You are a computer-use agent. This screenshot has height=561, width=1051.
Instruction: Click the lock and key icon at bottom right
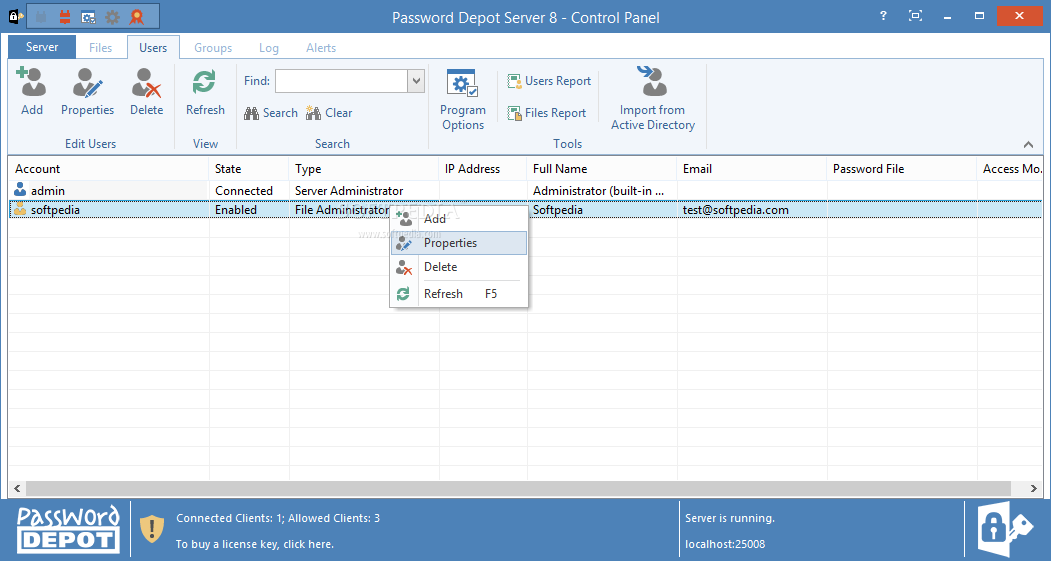[x=1006, y=529]
